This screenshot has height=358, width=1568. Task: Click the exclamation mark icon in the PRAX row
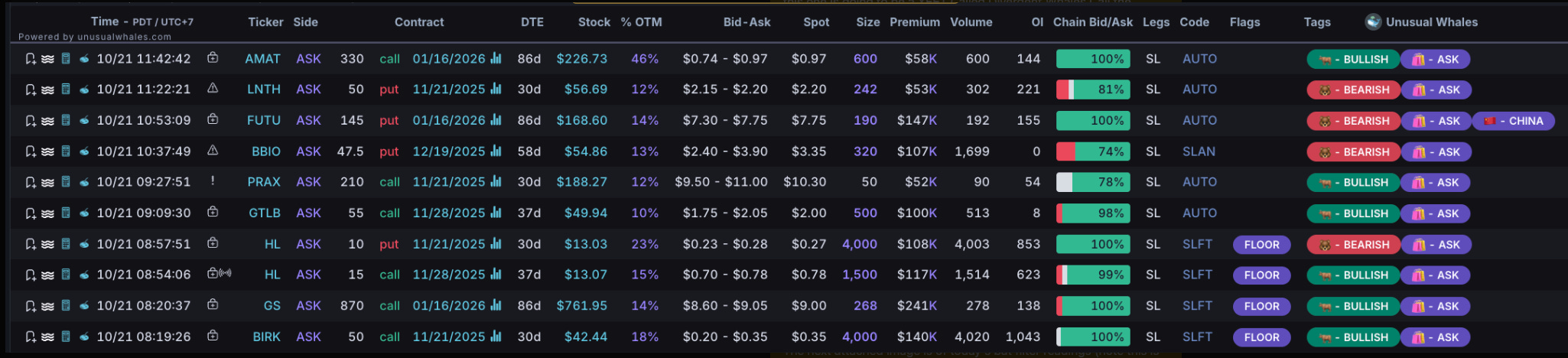click(x=213, y=181)
